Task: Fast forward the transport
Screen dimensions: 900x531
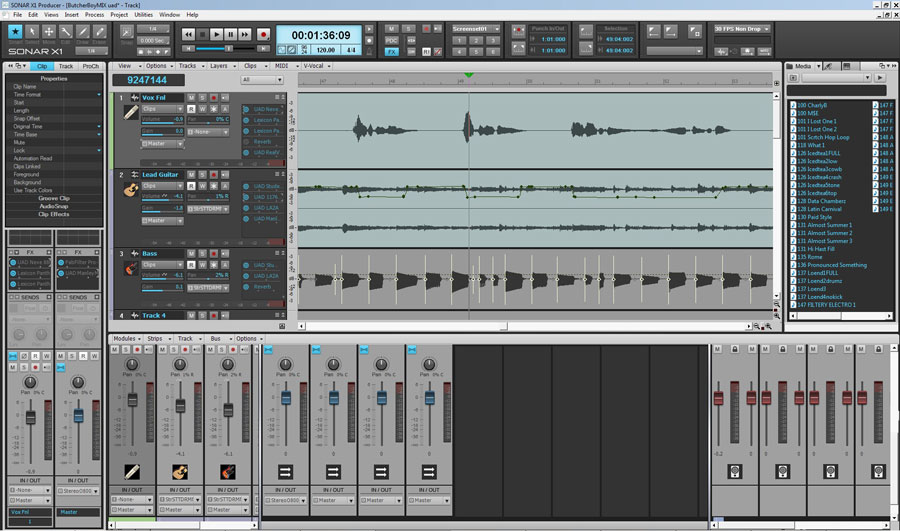Action: (245, 34)
